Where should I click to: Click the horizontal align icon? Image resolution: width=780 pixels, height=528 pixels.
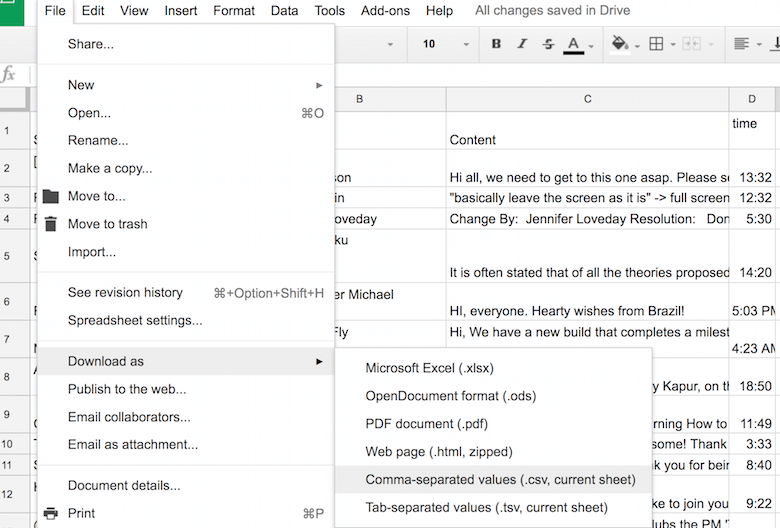coord(741,44)
